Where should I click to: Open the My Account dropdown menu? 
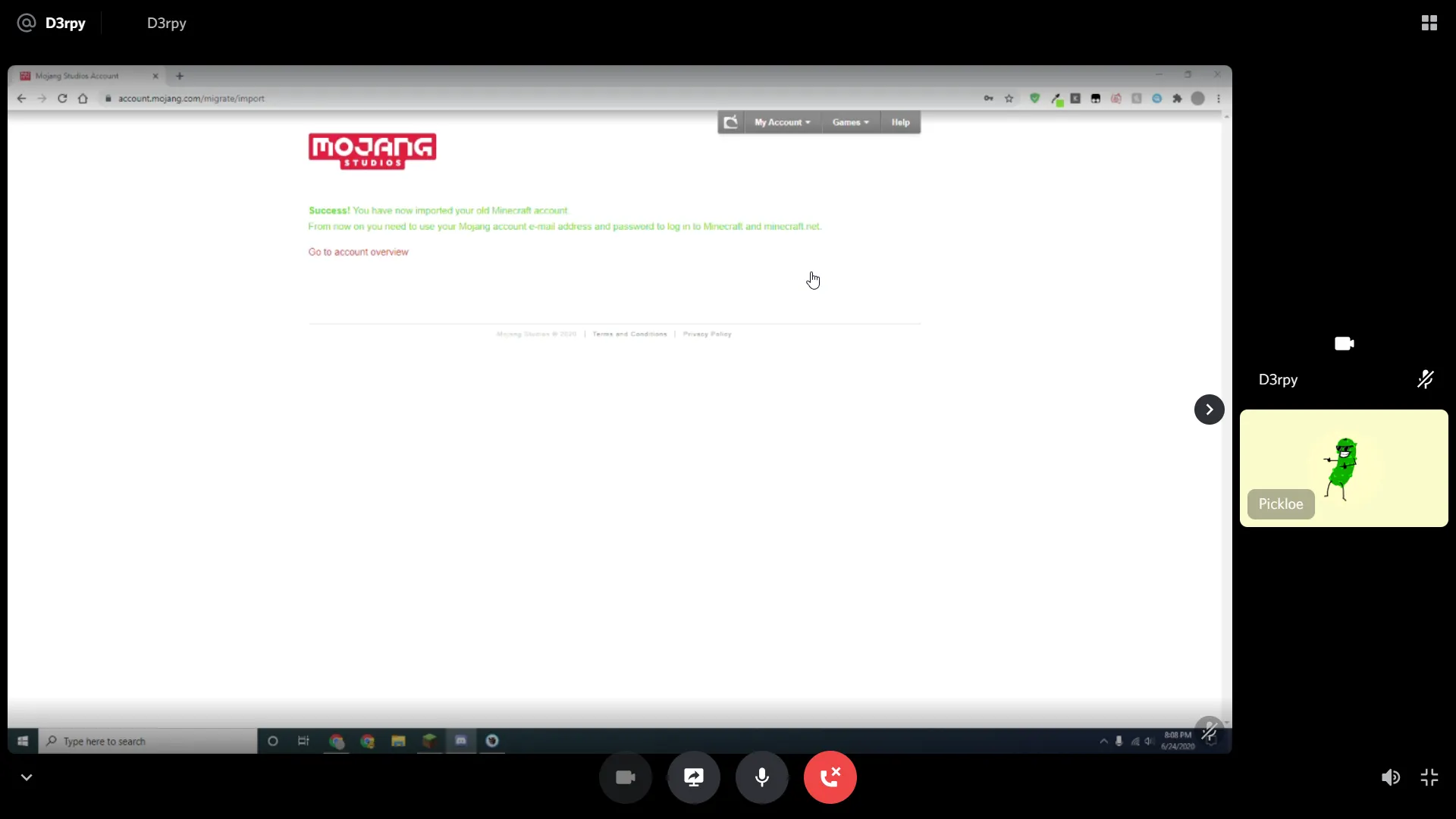coord(782,122)
